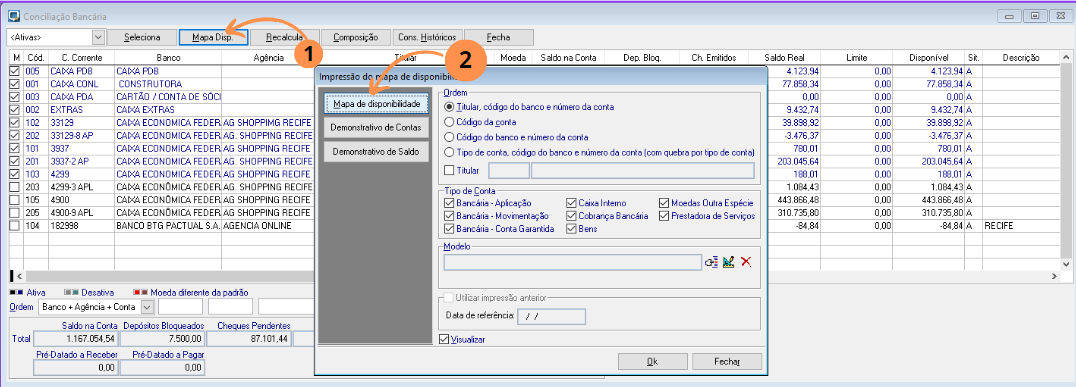Click the Cheques Pendentes total field
Image resolution: width=1076 pixels, height=387 pixels.
[248, 338]
